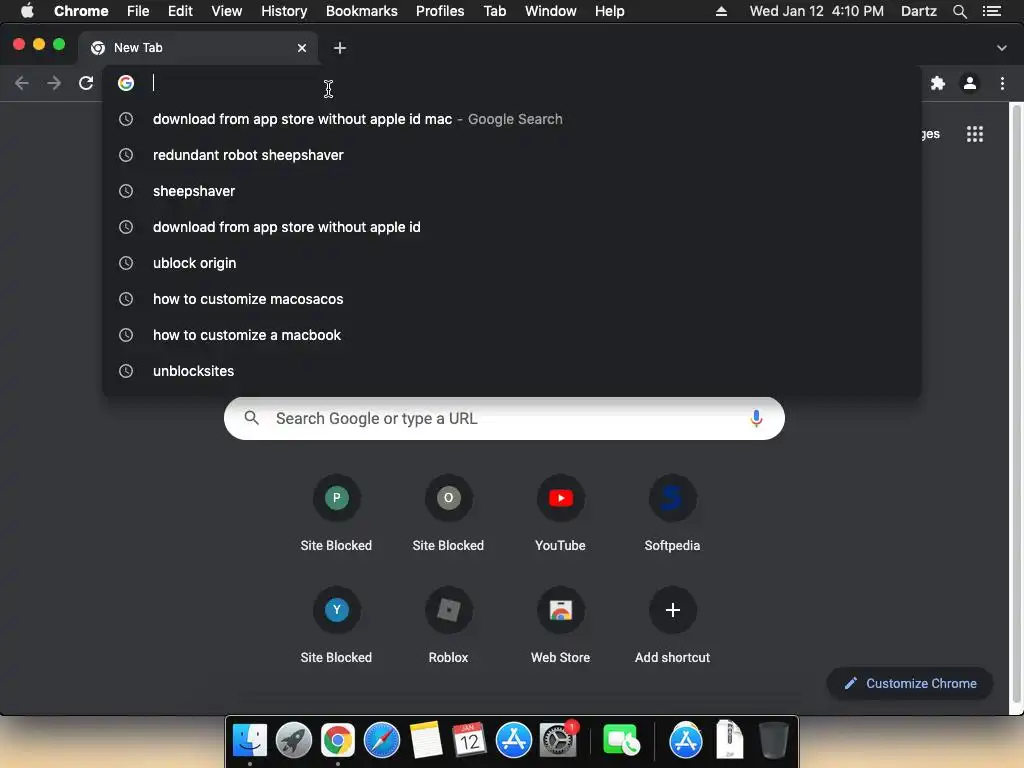Screen dimensions: 1024x768
Task: Click the Search Google or type a URL box
Action: coord(504,419)
